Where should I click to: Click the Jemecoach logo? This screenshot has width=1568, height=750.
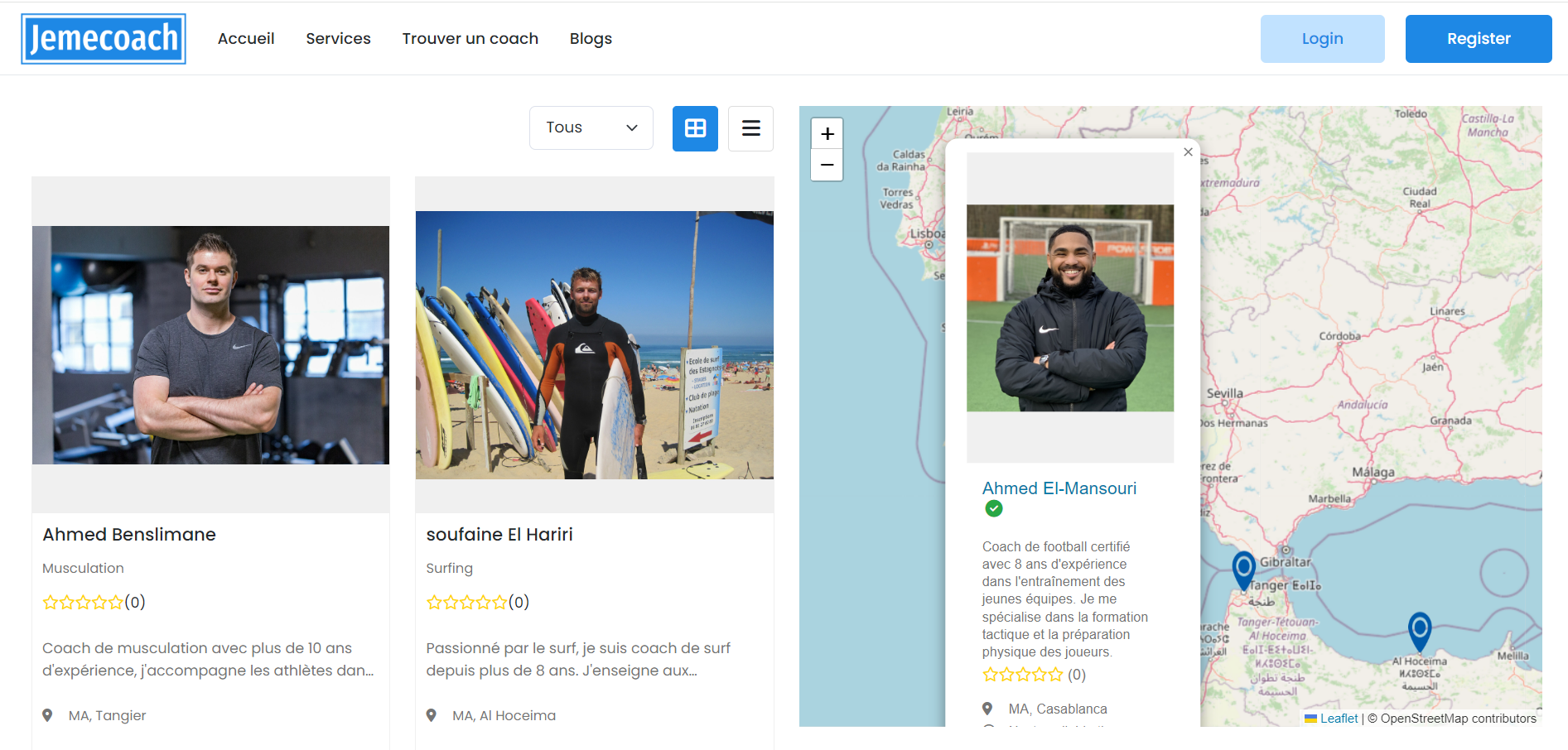[104, 39]
